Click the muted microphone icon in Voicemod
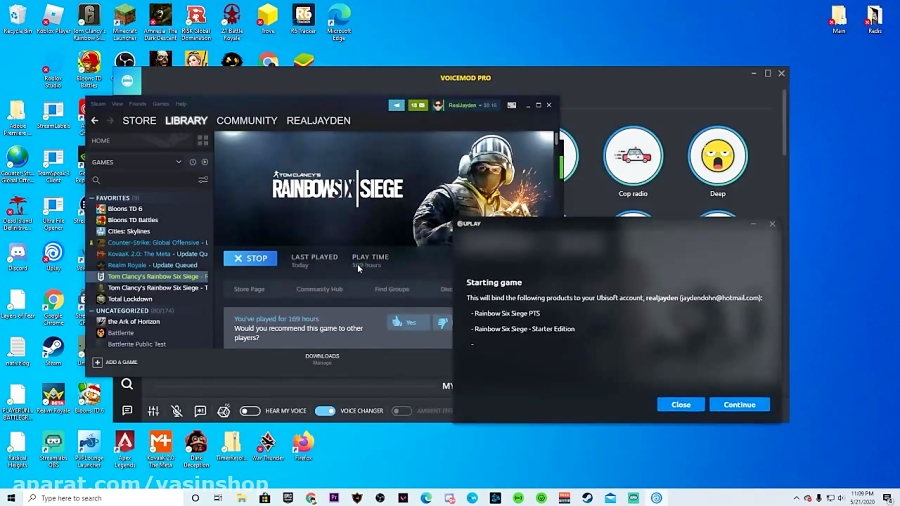This screenshot has width=900, height=506. pyautogui.click(x=177, y=411)
